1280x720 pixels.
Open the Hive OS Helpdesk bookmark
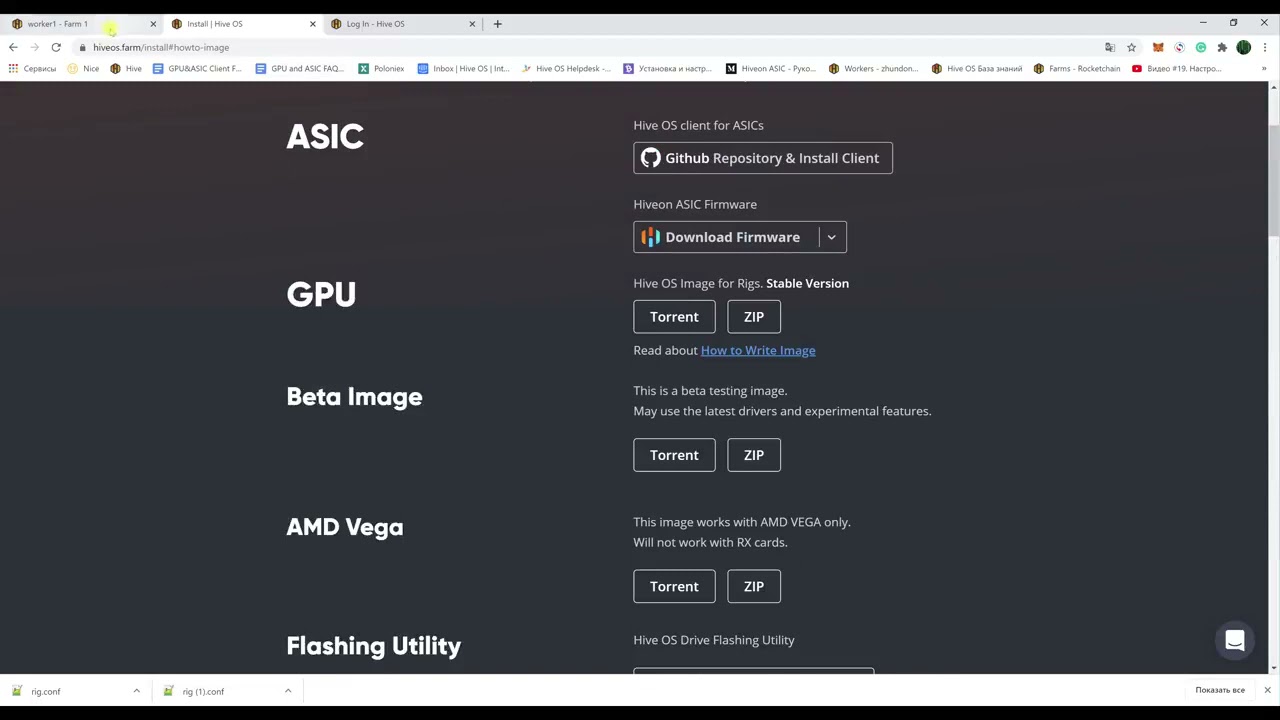(x=565, y=68)
